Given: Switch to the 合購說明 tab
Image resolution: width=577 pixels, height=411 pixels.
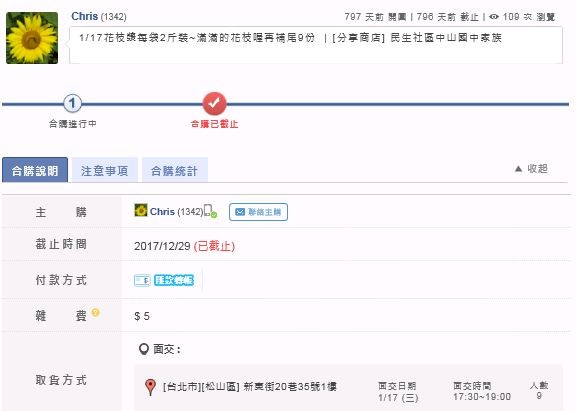Looking at the screenshot, I should point(35,170).
